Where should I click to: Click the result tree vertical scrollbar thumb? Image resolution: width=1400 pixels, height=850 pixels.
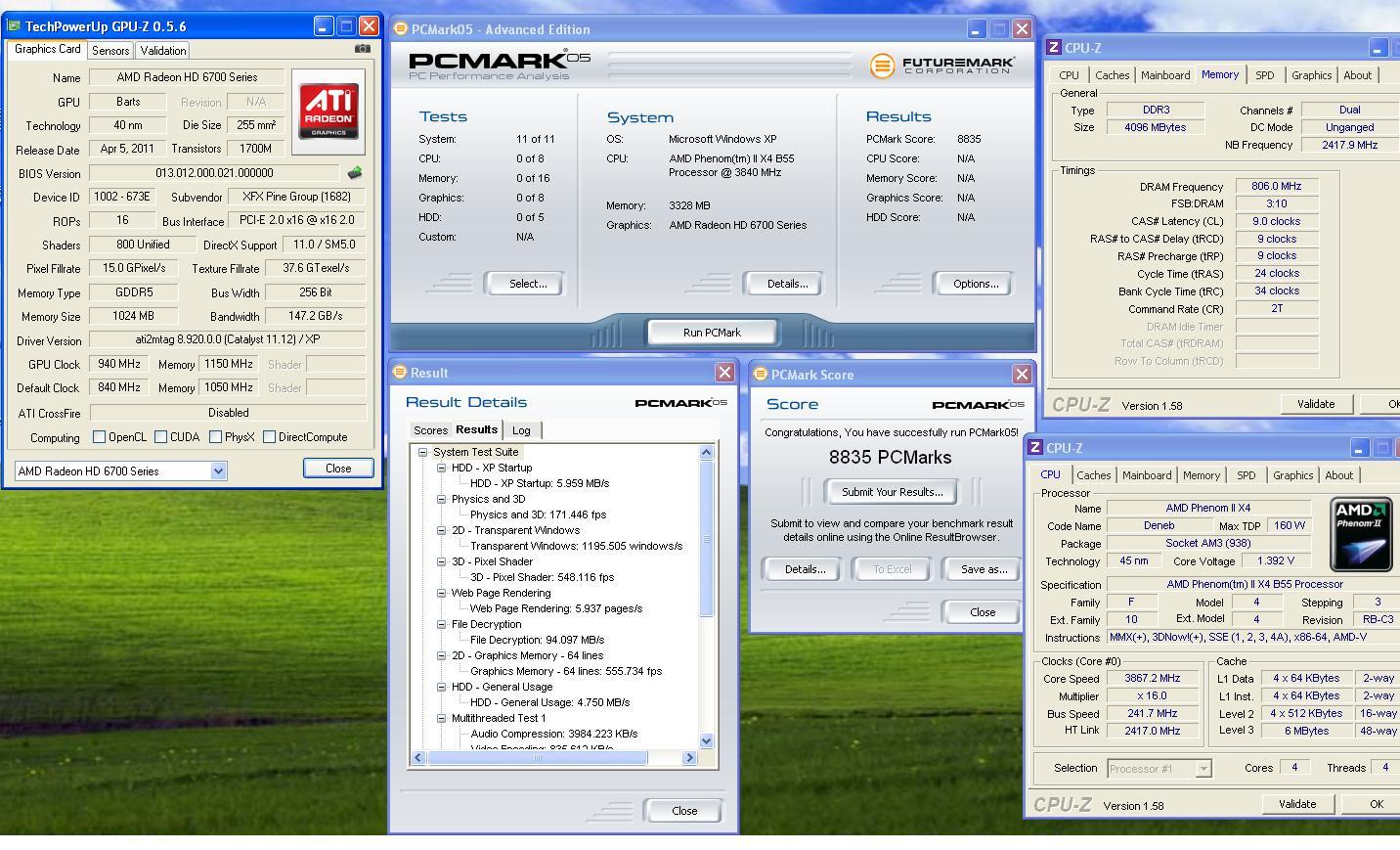coord(707,538)
